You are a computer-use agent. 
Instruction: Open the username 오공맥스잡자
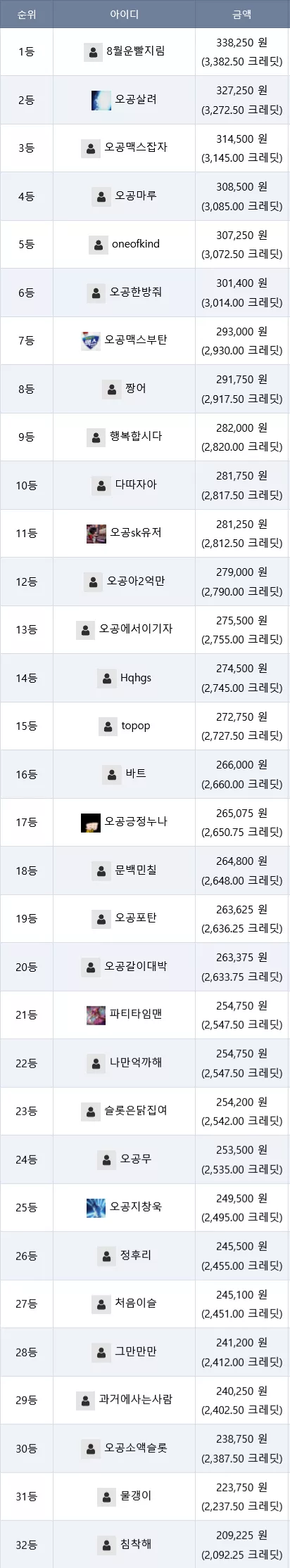coord(137,148)
